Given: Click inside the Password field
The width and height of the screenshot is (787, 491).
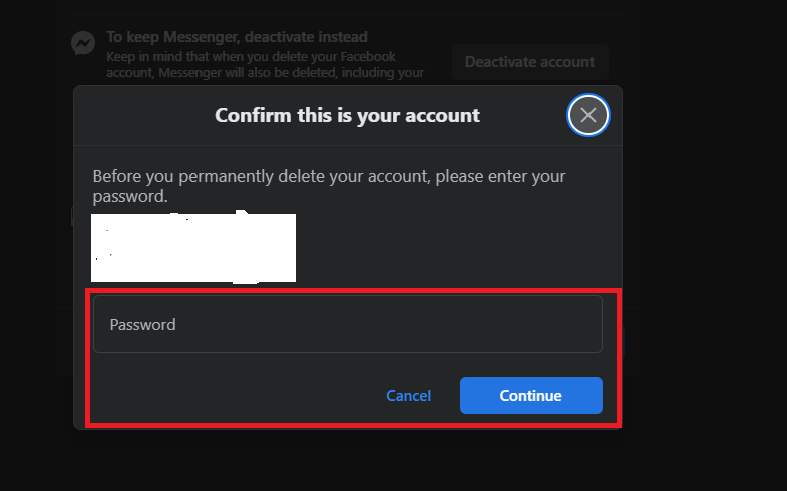Looking at the screenshot, I should pyautogui.click(x=347, y=324).
